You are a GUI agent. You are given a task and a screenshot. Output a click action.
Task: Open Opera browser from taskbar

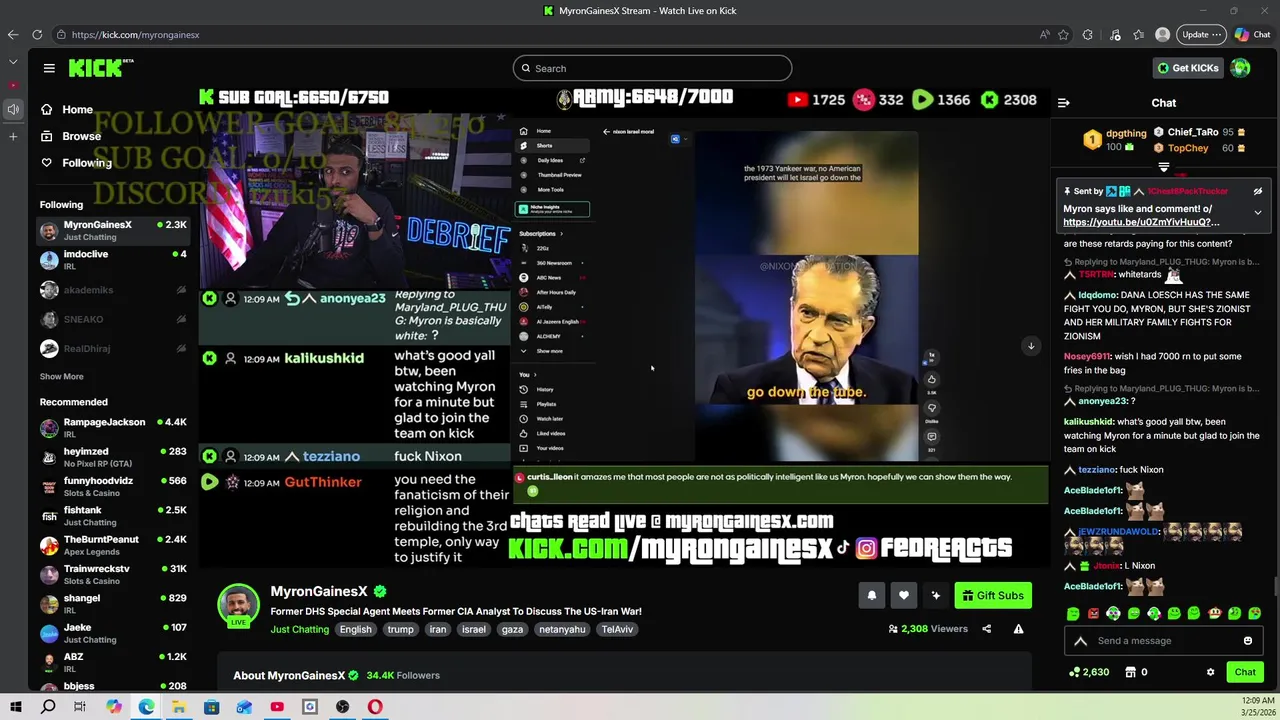(375, 707)
